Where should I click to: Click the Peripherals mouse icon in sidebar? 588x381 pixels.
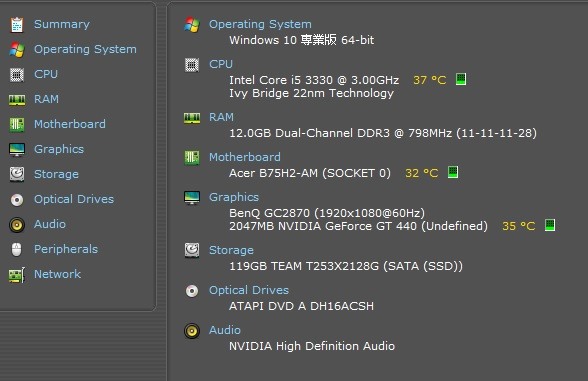point(16,249)
